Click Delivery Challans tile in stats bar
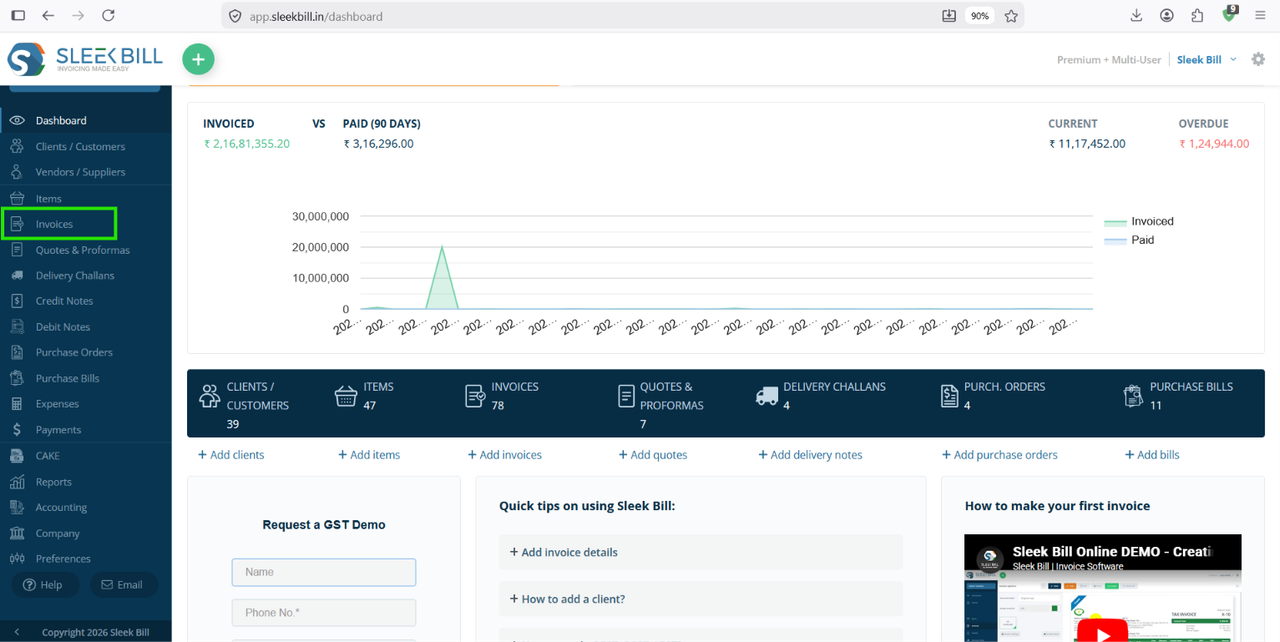The width and height of the screenshot is (1280, 642). click(820, 396)
